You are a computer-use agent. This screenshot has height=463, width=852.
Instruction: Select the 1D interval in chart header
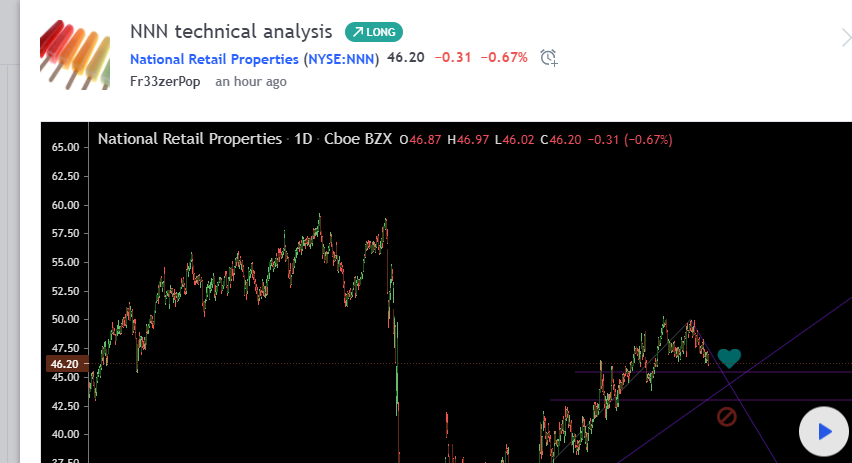[303, 139]
